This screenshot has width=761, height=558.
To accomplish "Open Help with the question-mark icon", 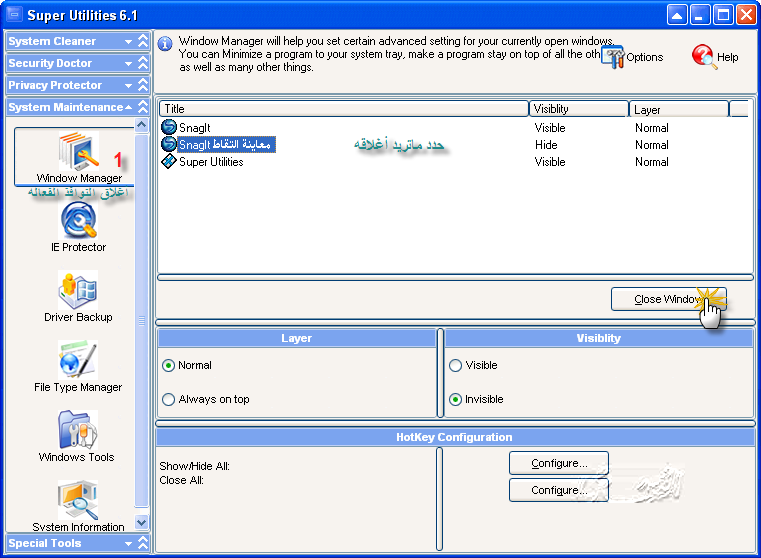I will tap(704, 56).
